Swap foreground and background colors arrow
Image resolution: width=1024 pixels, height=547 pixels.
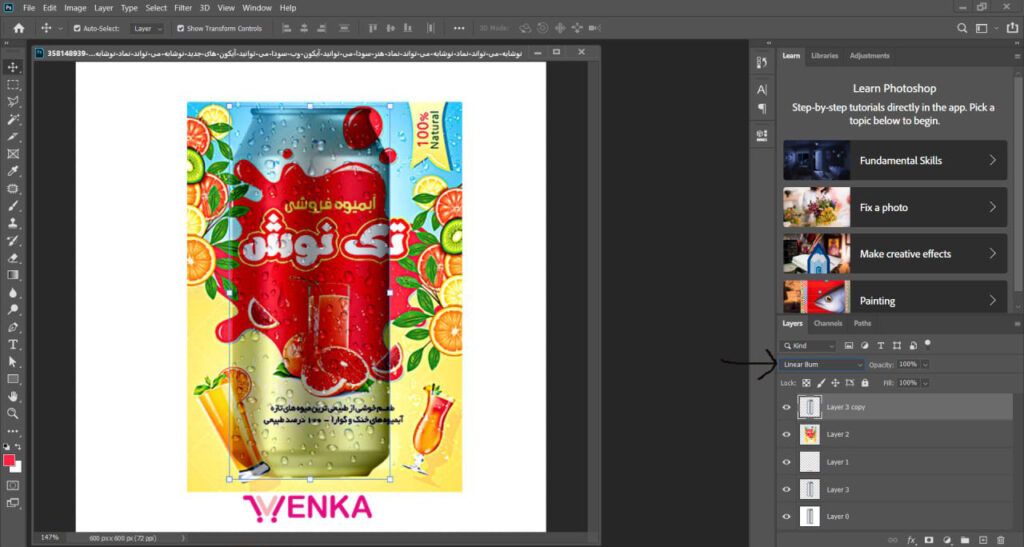pyautogui.click(x=18, y=447)
